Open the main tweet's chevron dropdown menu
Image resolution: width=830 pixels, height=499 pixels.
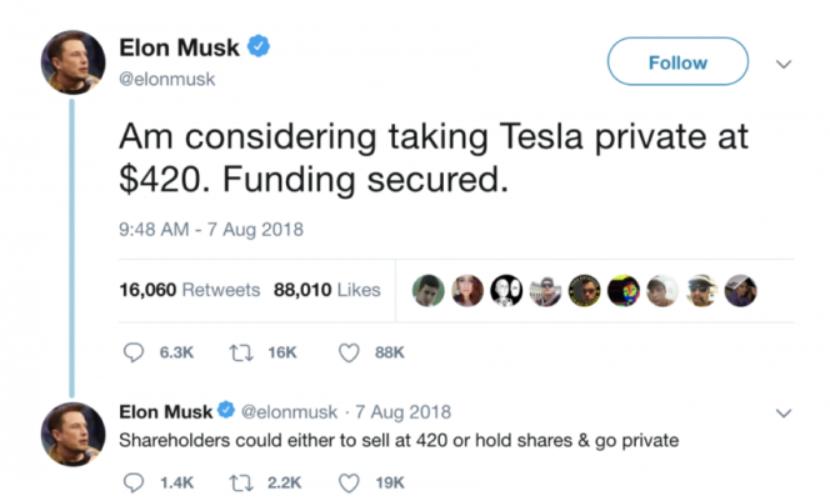click(785, 63)
